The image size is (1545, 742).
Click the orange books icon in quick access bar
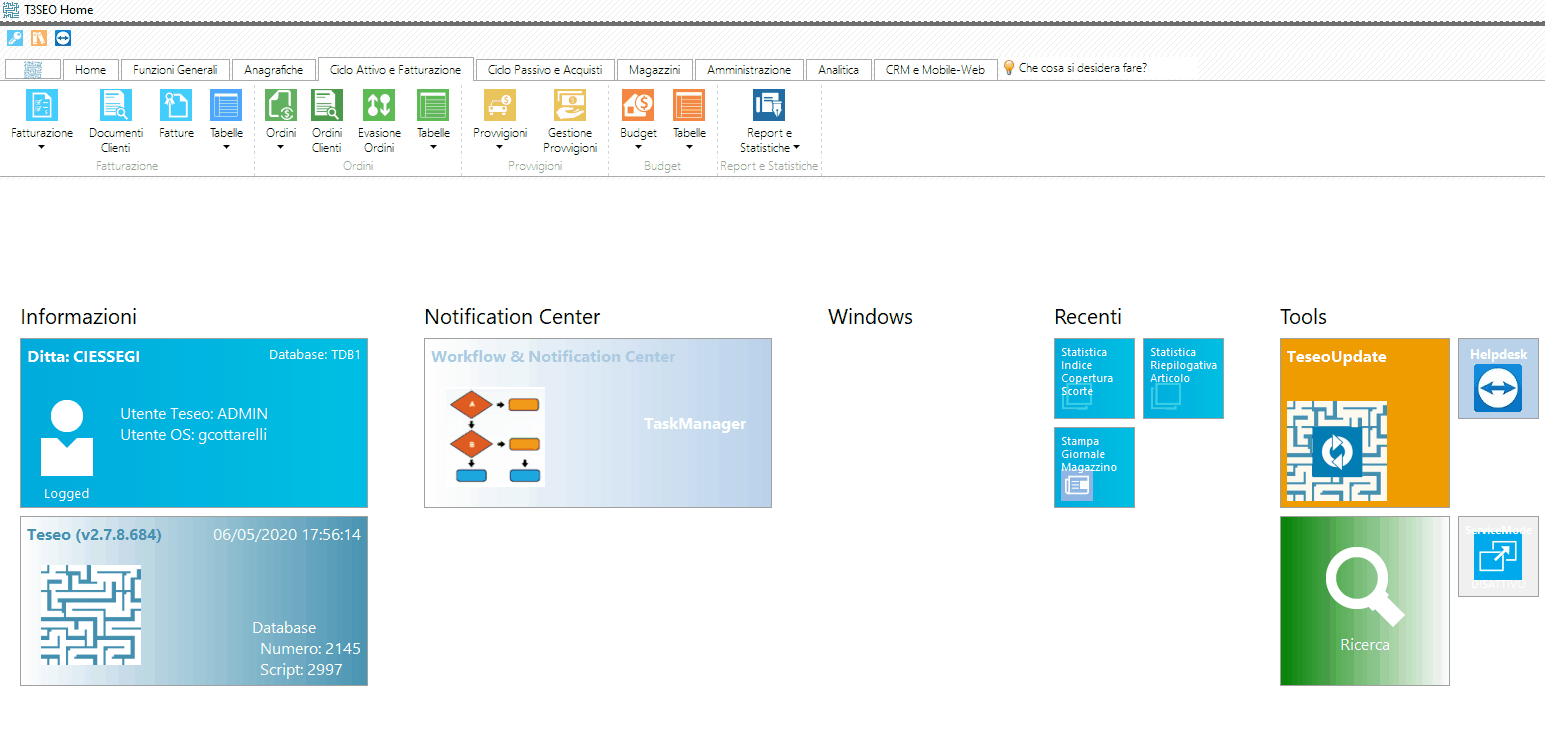tap(39, 38)
